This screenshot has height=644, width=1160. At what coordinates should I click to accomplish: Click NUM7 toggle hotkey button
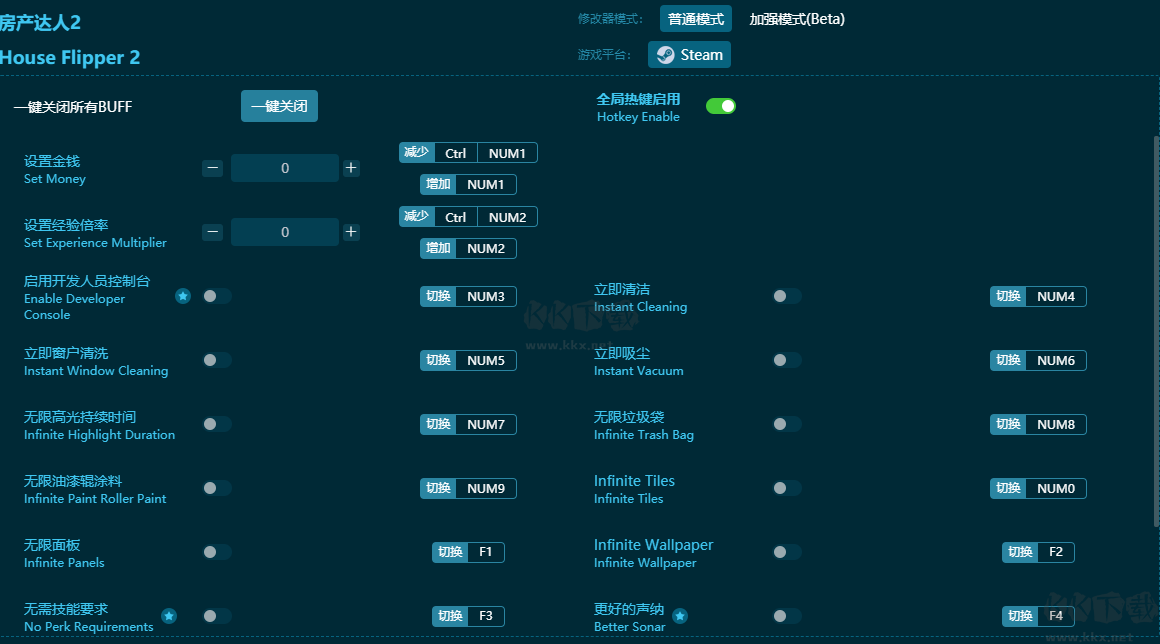(x=468, y=424)
